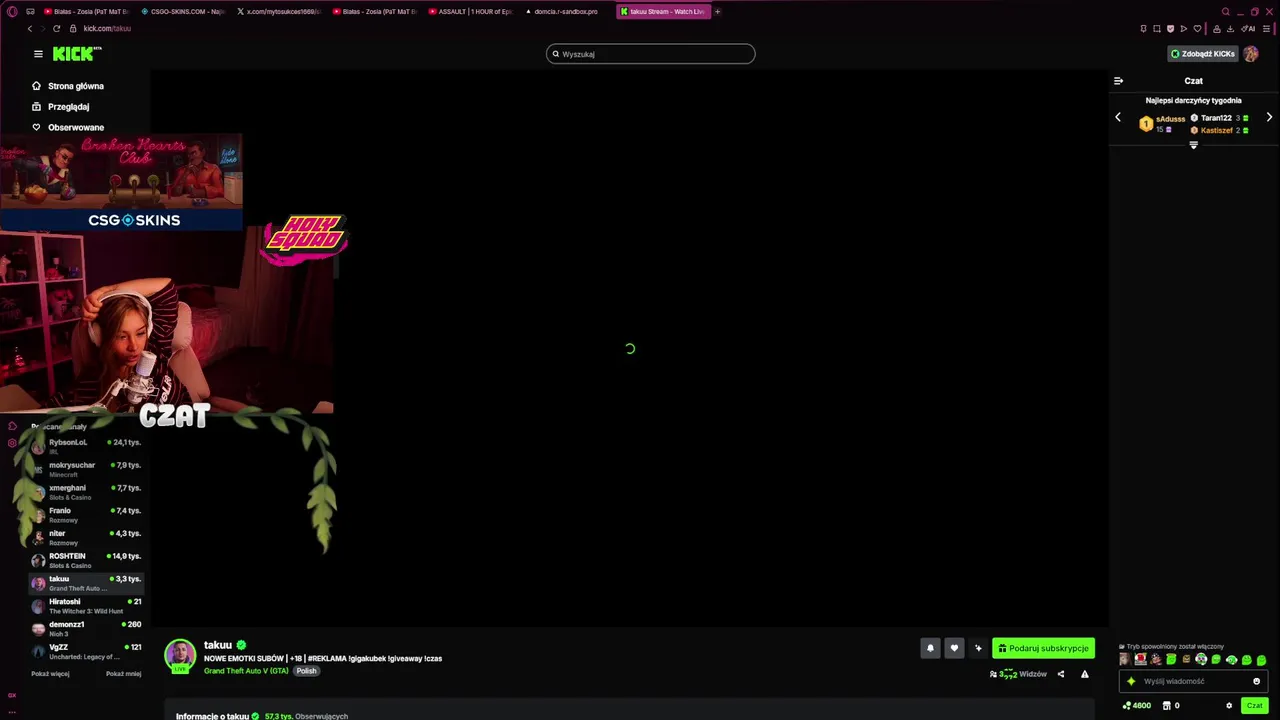Click the browser address bar kick.com/takuu
This screenshot has height=720, width=1280.
tap(107, 28)
